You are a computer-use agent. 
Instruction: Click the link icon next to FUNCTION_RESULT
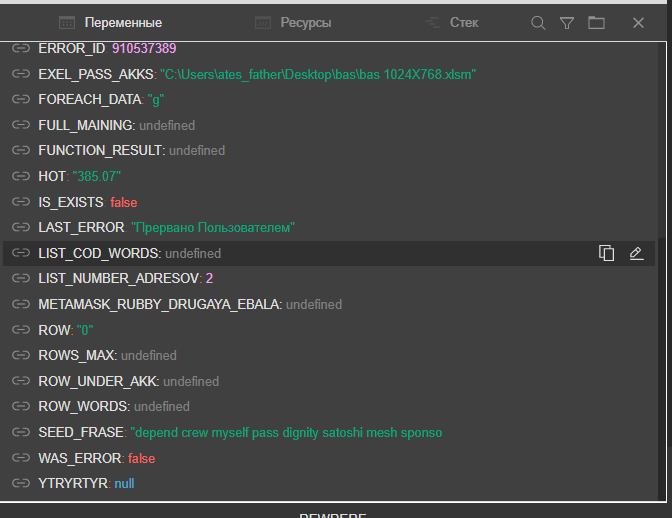click(x=21, y=150)
